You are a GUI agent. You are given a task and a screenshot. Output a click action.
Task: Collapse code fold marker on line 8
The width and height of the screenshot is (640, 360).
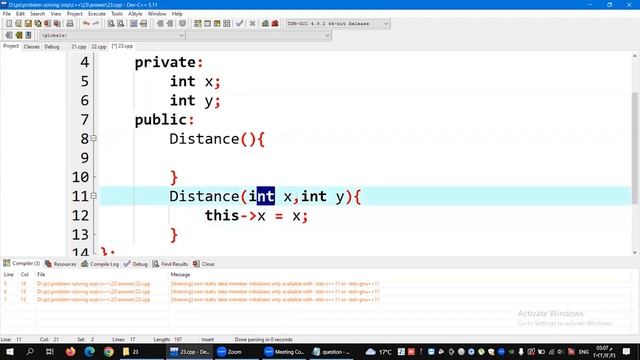pos(93,138)
